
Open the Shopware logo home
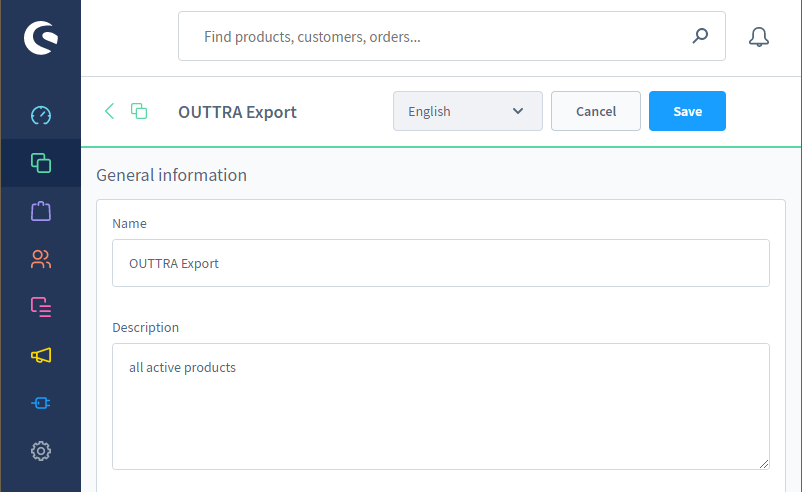point(41,37)
